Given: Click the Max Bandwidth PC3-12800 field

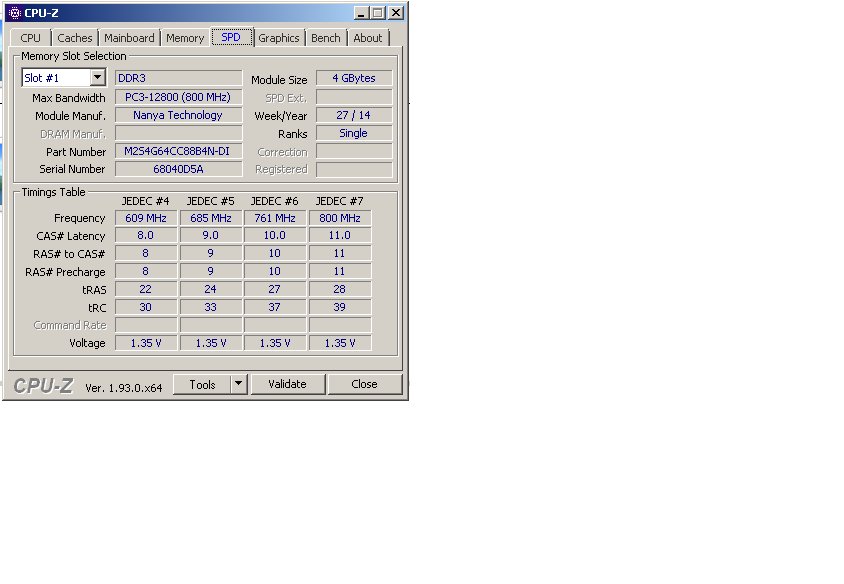Looking at the screenshot, I should [178, 97].
